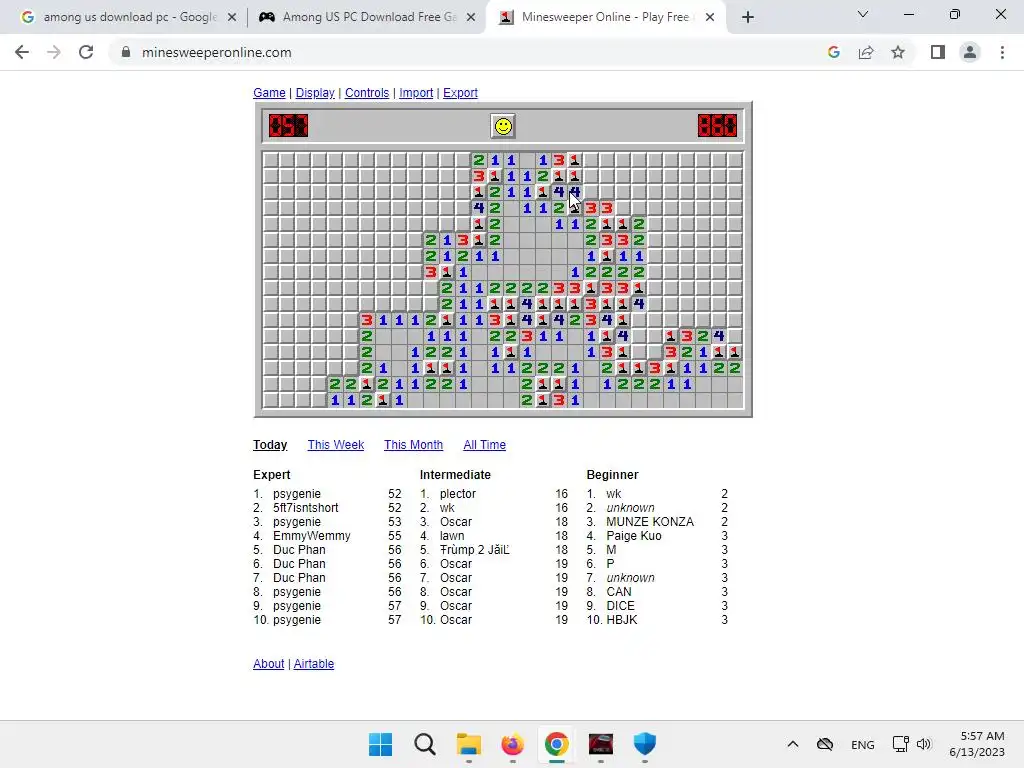Click beginner leaderboard entry Paige Kuo
This screenshot has height=768, width=1024.
pyautogui.click(x=633, y=536)
